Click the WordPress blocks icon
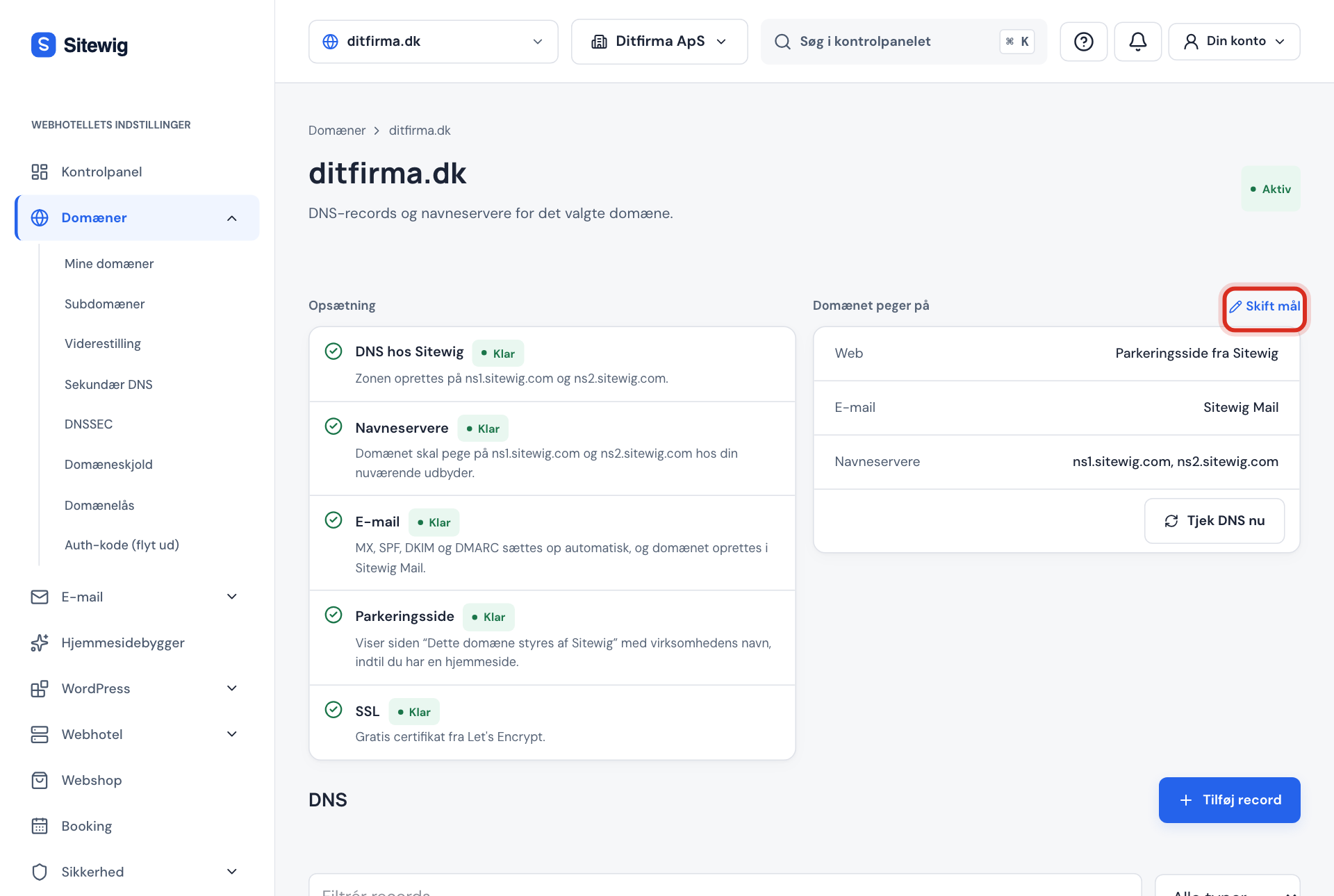The image size is (1334, 896). (x=40, y=688)
